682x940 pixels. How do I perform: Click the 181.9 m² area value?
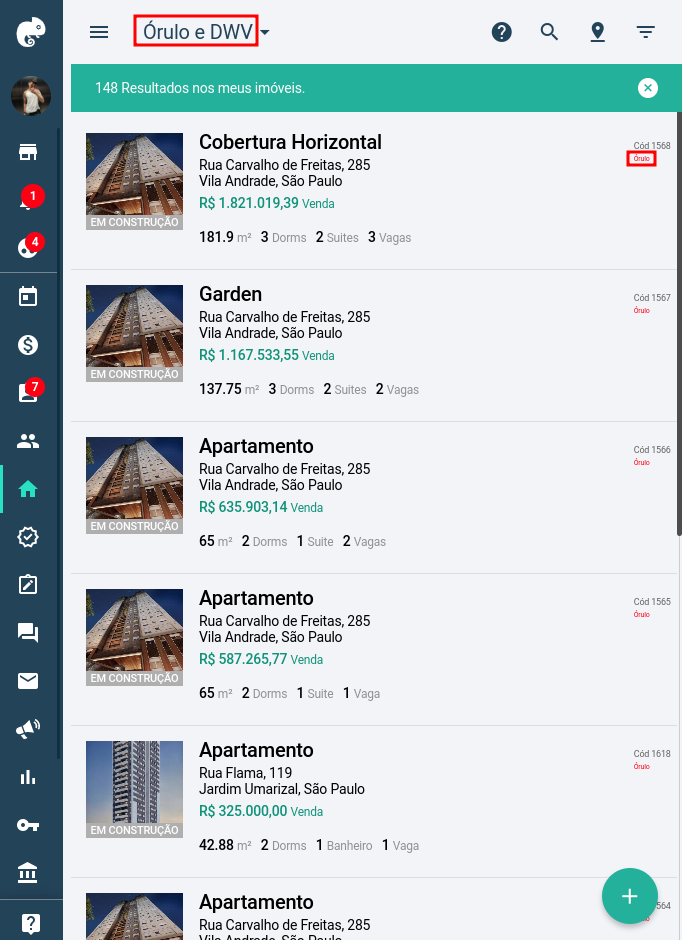(x=225, y=237)
